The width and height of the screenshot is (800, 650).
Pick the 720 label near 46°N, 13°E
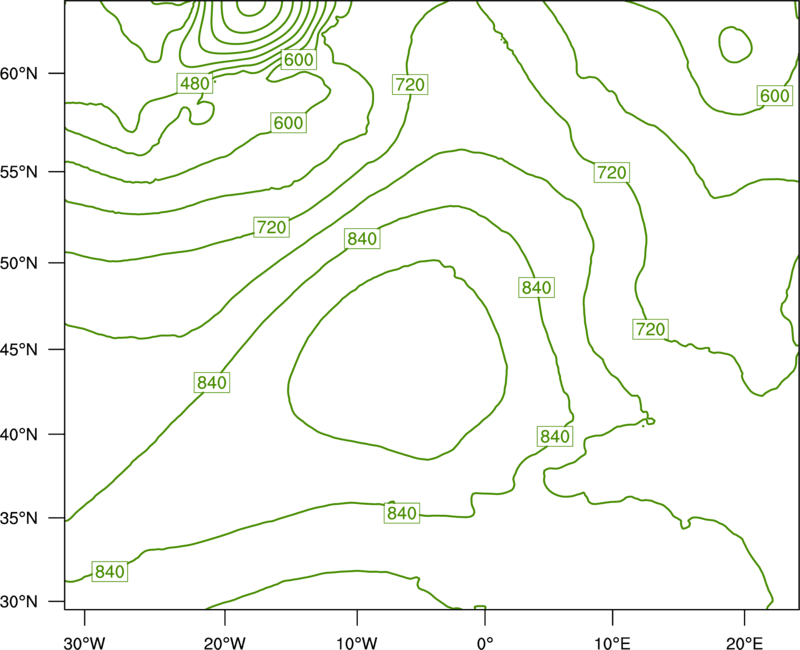tap(650, 329)
